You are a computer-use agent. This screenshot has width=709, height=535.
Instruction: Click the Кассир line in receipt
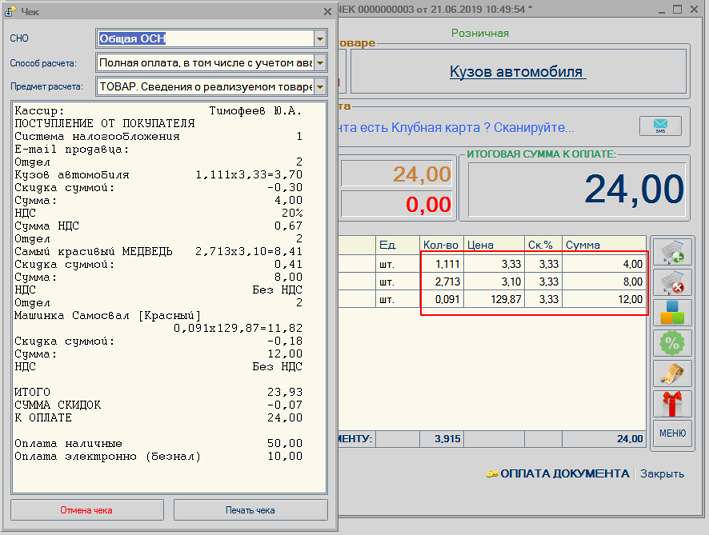(158, 111)
